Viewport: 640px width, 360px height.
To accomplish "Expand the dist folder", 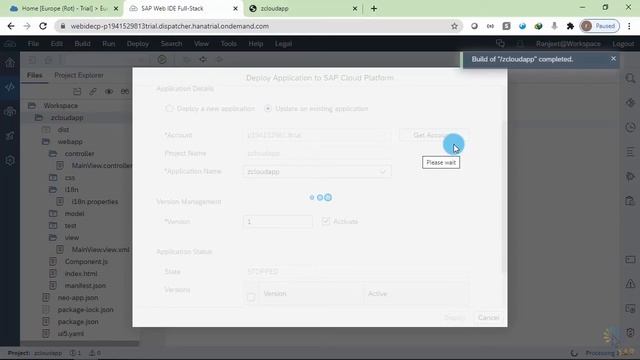I will point(46,130).
